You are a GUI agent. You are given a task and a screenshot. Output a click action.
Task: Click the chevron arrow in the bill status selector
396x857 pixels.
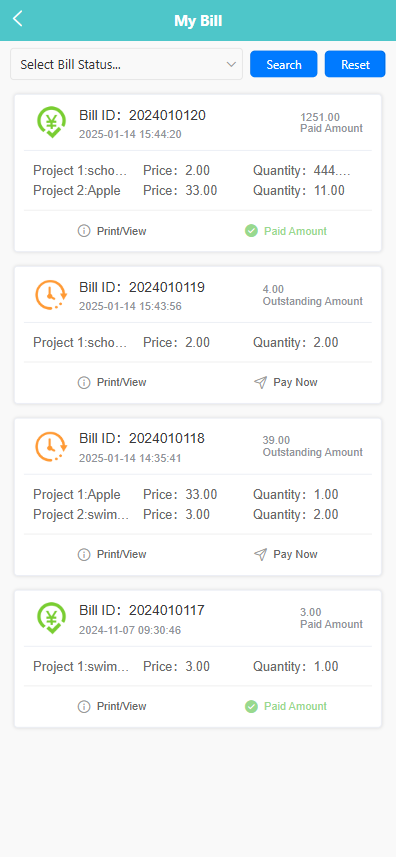pyautogui.click(x=230, y=64)
